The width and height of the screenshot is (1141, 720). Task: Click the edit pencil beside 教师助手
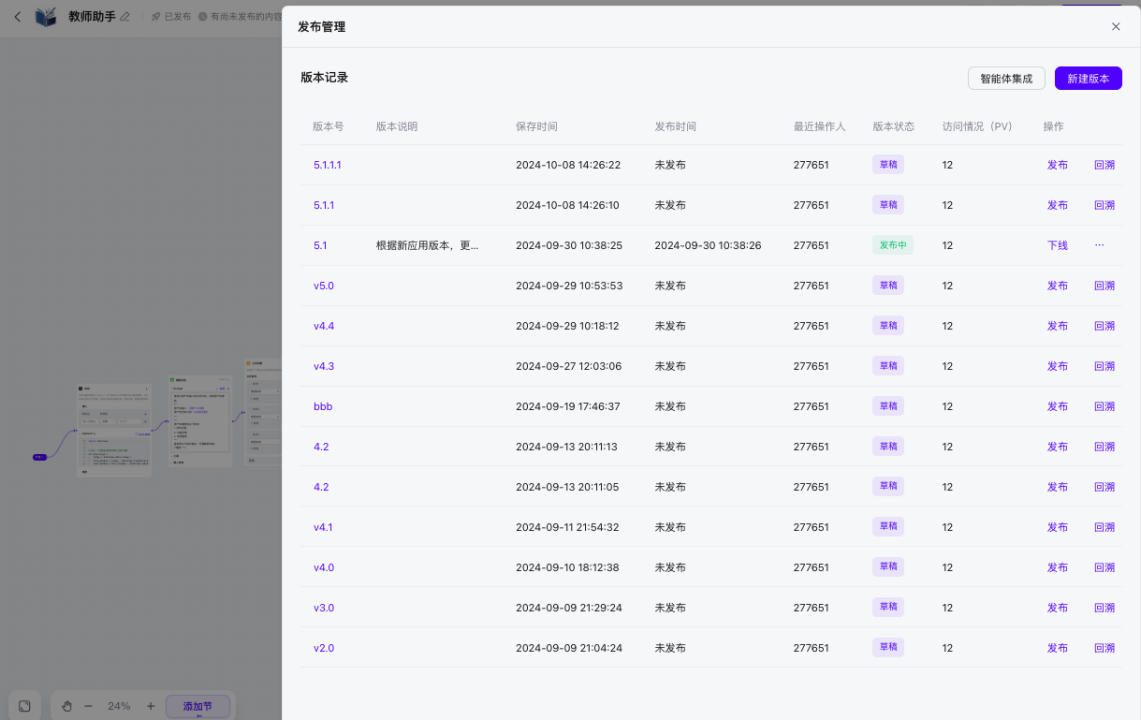125,17
